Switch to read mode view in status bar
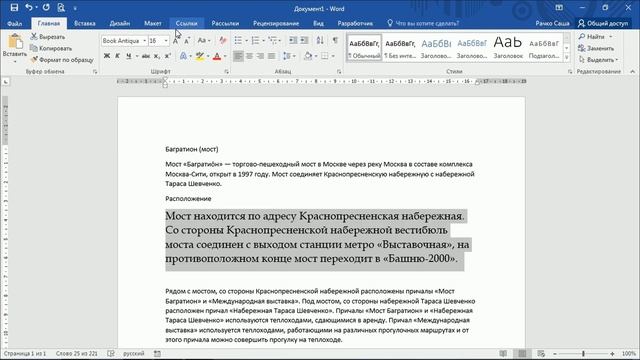Viewport: 640px width, 360px height. pyautogui.click(x=503, y=353)
